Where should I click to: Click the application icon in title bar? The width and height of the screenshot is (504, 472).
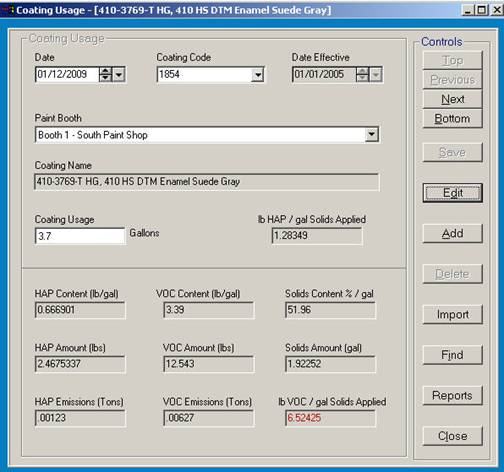pyautogui.click(x=7, y=10)
